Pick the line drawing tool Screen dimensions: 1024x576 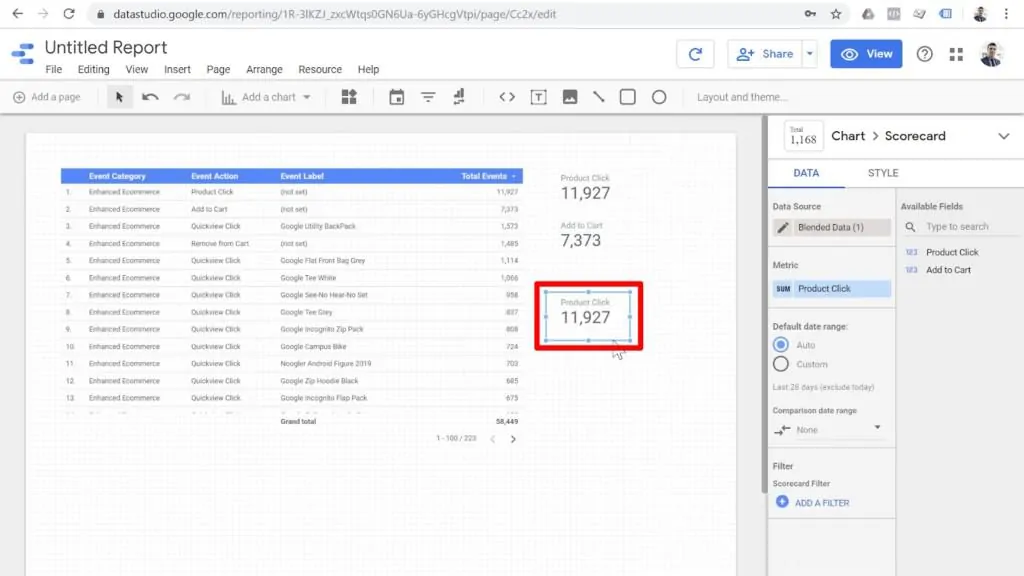coord(599,97)
